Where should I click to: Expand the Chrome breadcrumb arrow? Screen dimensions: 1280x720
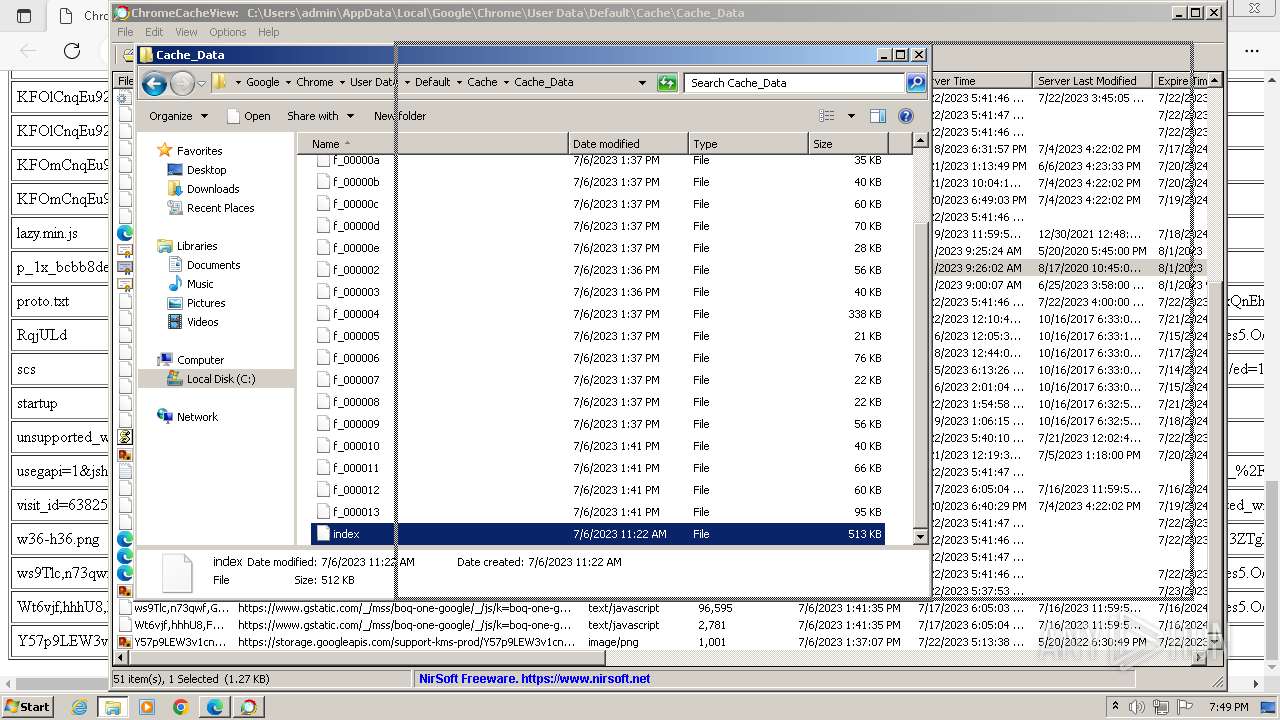tap(342, 83)
